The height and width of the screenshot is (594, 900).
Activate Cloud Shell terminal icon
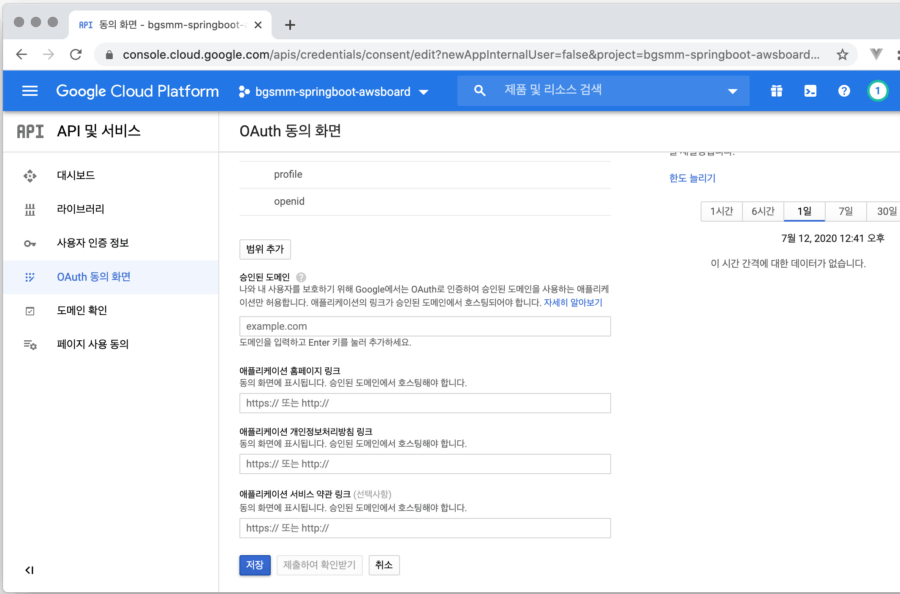810,91
